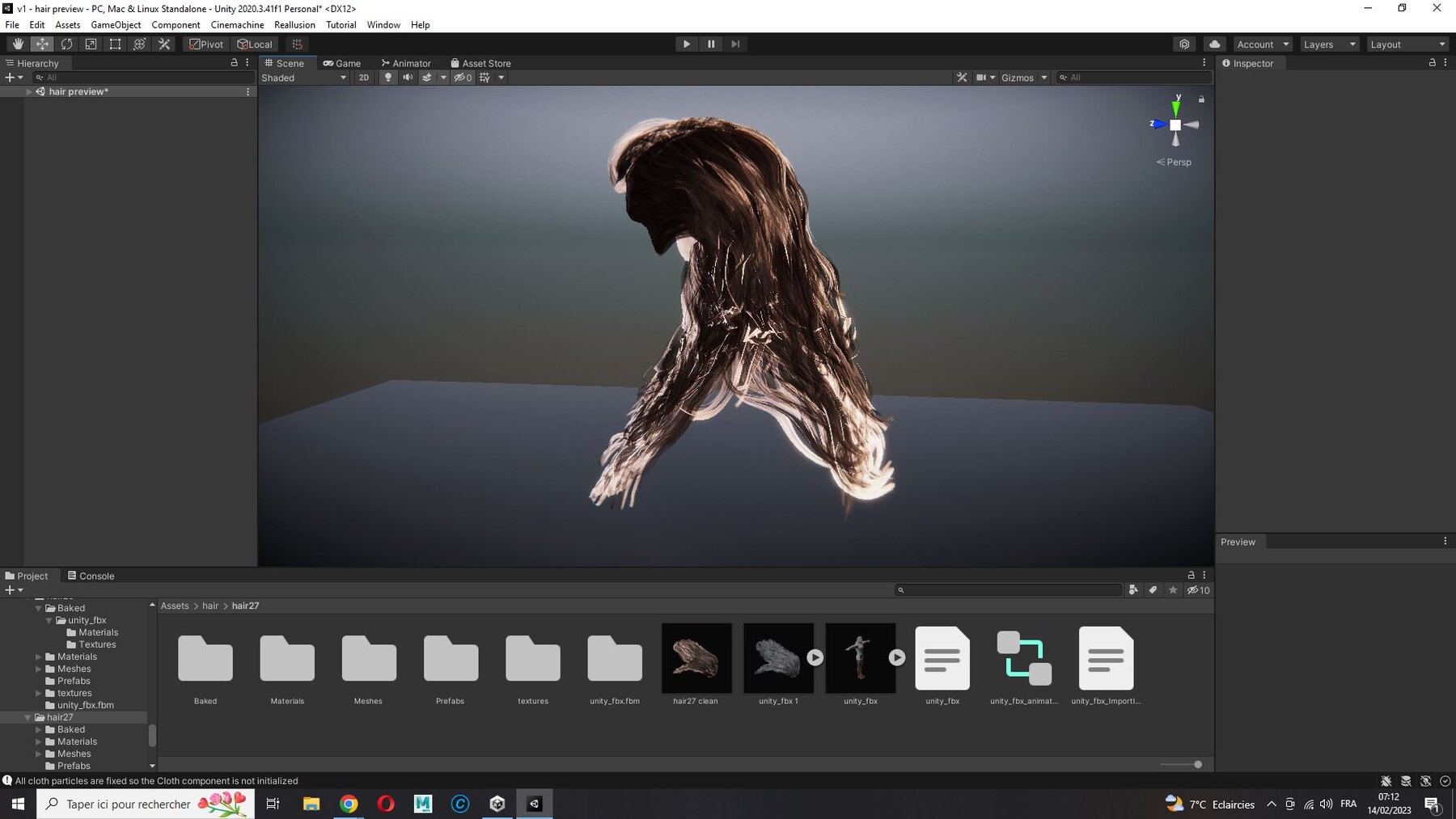1456x819 pixels.
Task: Search by type in Project
Action: pyautogui.click(x=1133, y=590)
